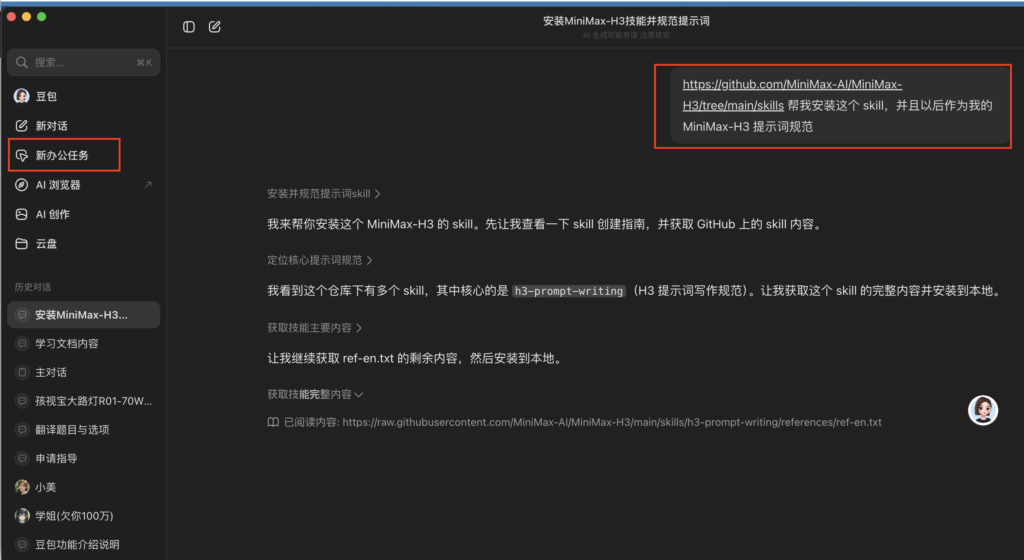Image resolution: width=1024 pixels, height=560 pixels.
Task: Click the AI 浏览器 compass icon
Action: [x=22, y=185]
